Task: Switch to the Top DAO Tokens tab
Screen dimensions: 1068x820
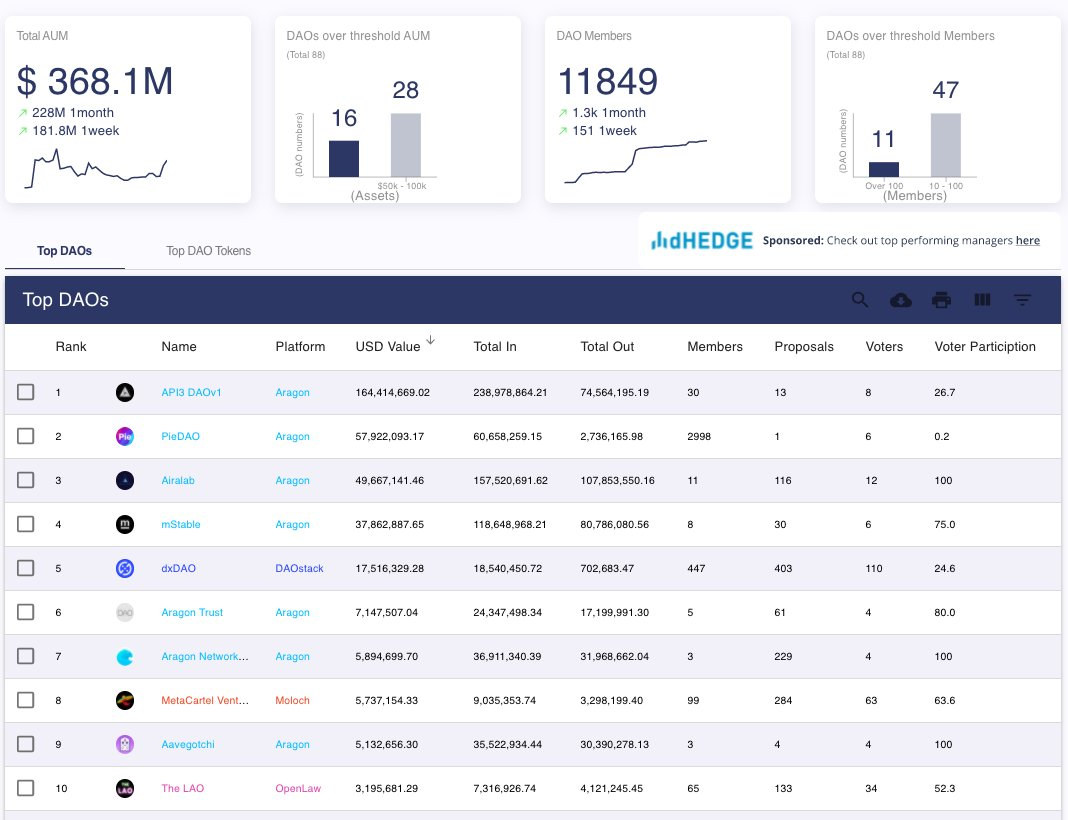Action: click(208, 251)
